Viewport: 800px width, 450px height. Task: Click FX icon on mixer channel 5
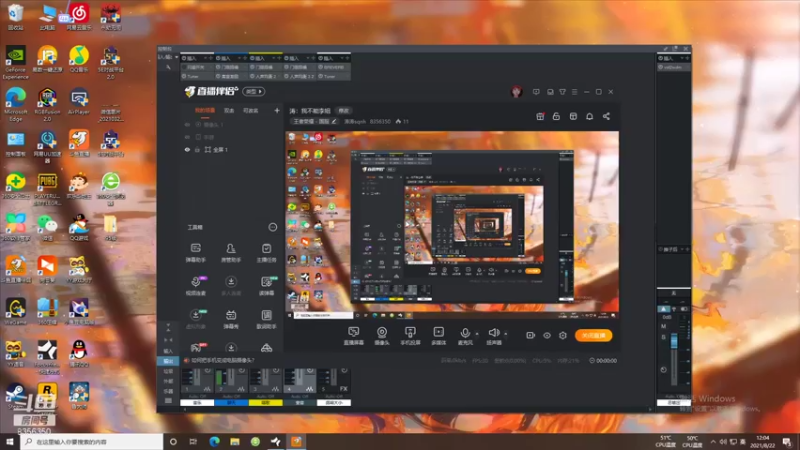(x=343, y=389)
